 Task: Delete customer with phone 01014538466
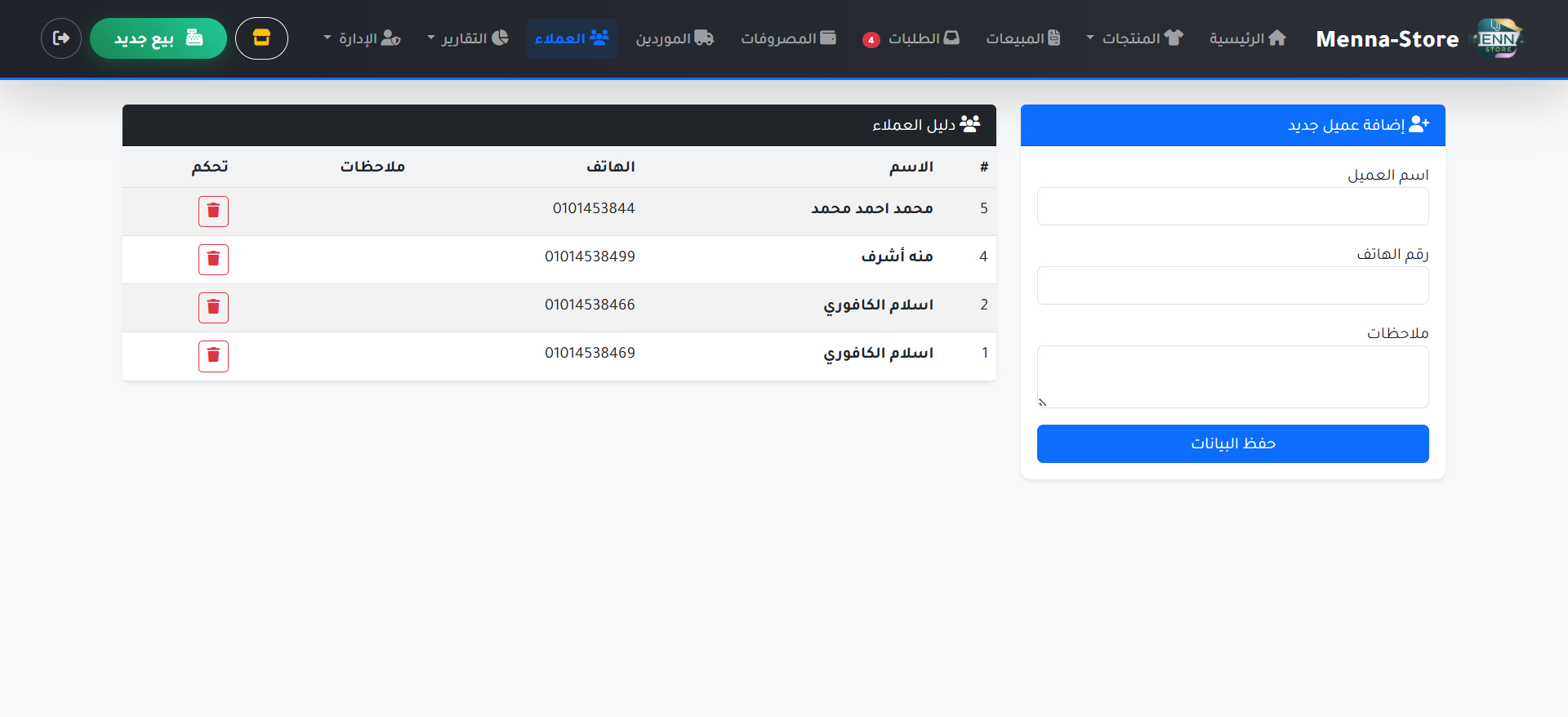[x=213, y=308]
